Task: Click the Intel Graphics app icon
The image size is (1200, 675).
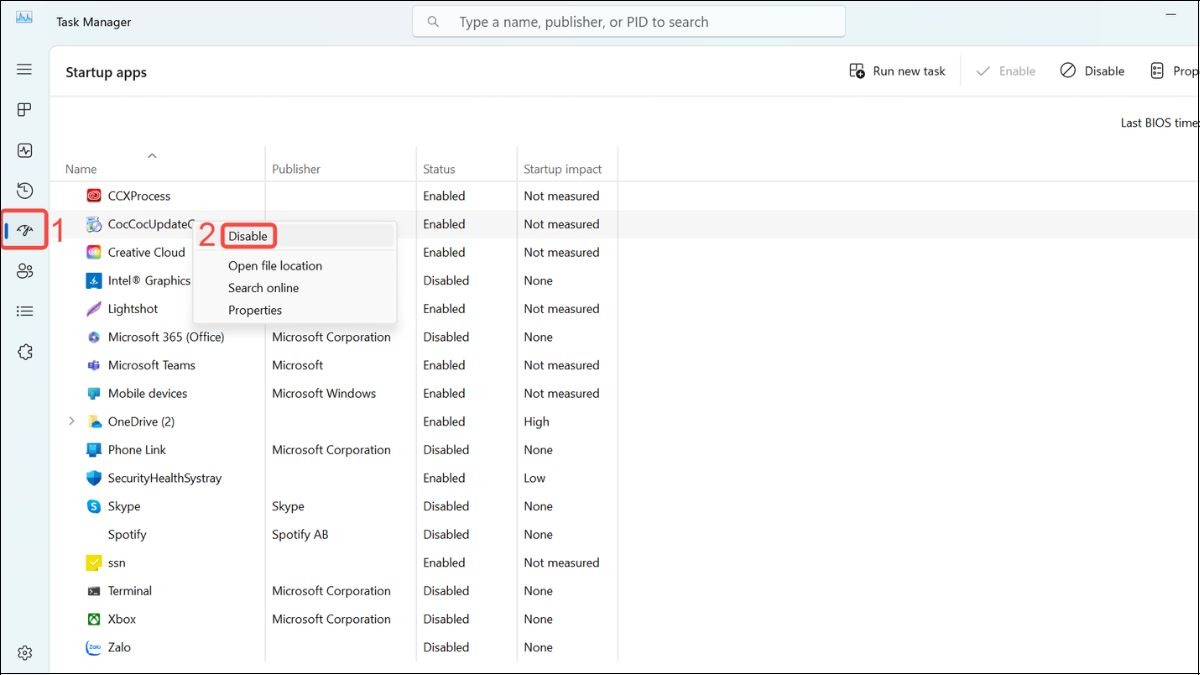Action: pos(94,281)
